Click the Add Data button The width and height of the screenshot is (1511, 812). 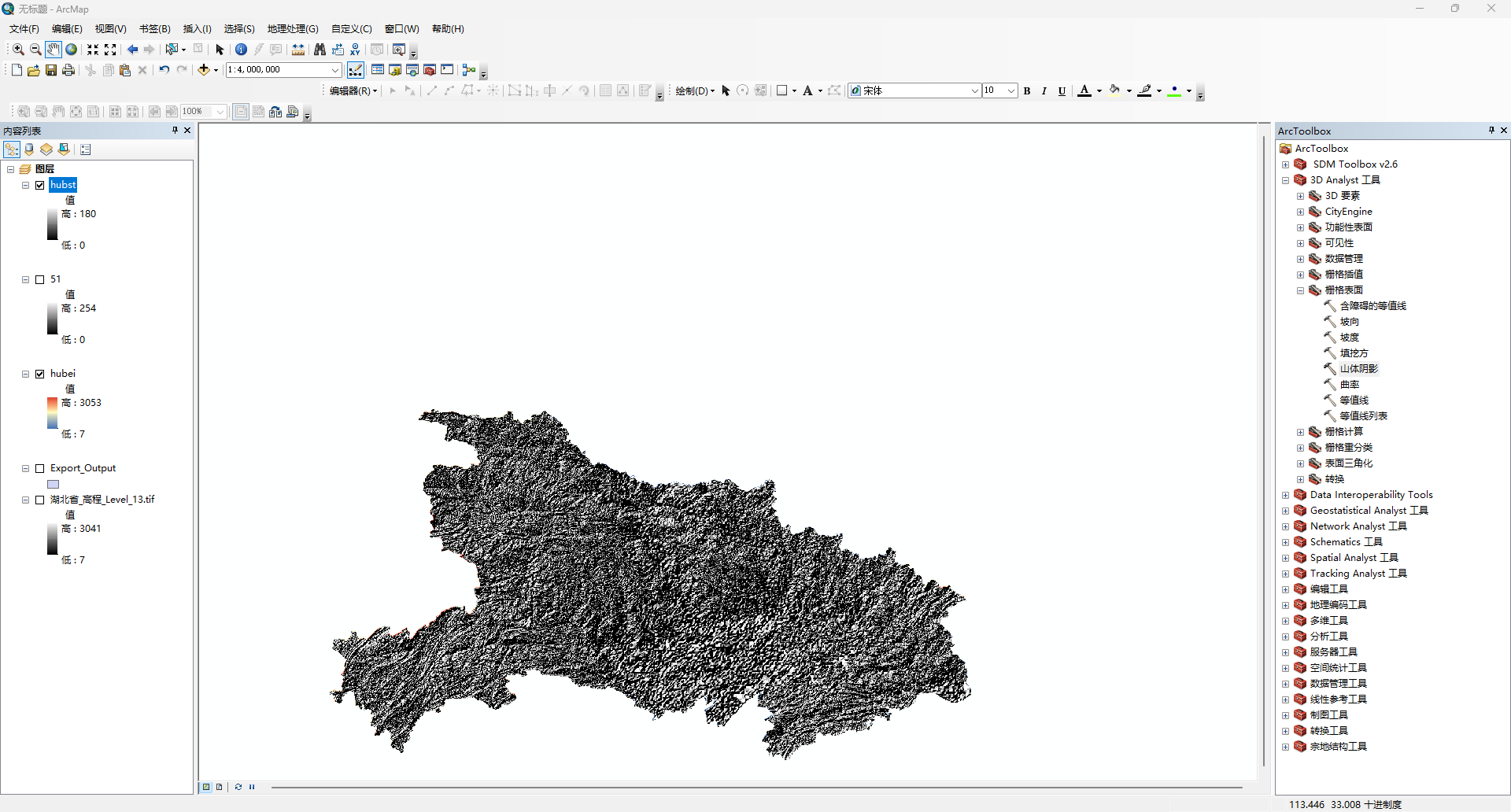tap(204, 70)
